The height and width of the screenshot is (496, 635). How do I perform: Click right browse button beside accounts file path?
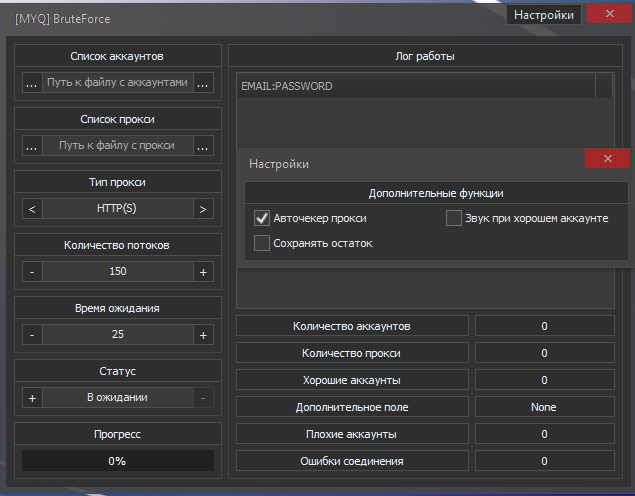click(x=203, y=84)
